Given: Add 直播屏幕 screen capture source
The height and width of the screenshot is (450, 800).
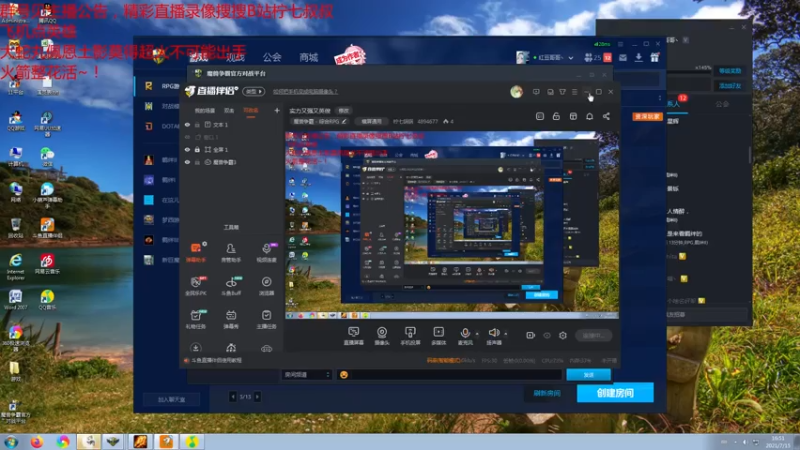Looking at the screenshot, I should click(354, 336).
